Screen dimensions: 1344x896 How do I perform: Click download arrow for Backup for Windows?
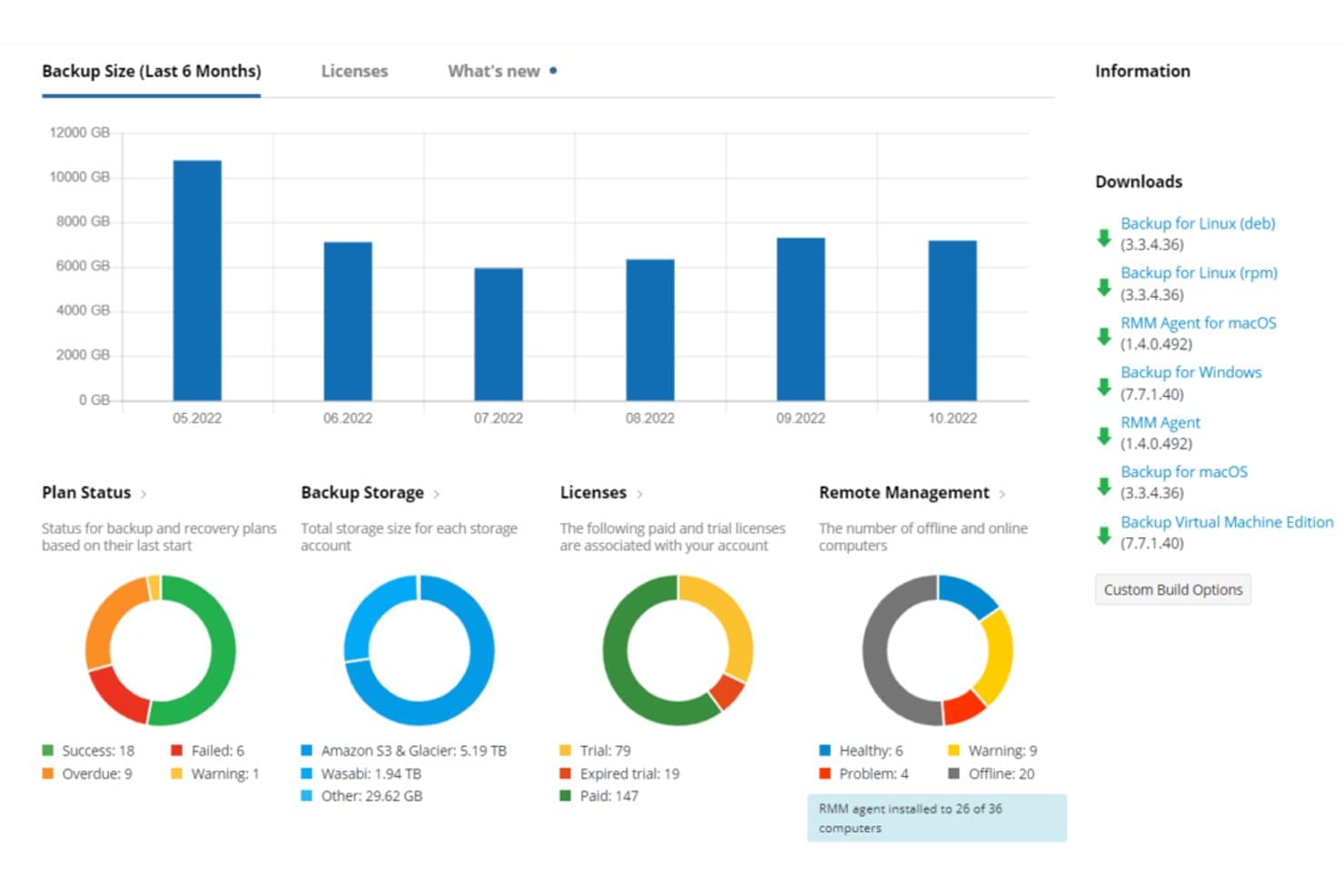pyautogui.click(x=1104, y=387)
